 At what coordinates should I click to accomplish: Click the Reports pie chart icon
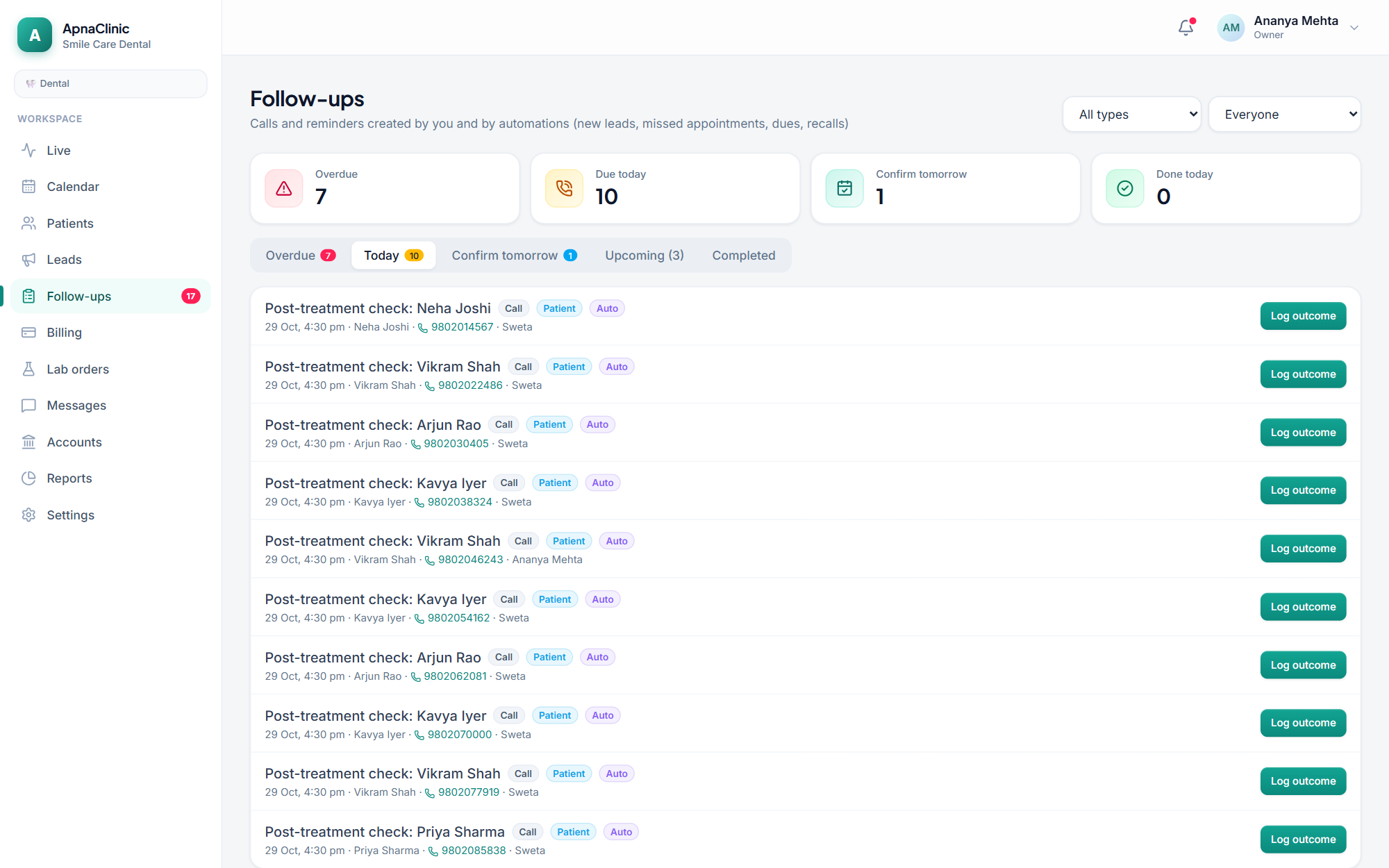click(28, 478)
